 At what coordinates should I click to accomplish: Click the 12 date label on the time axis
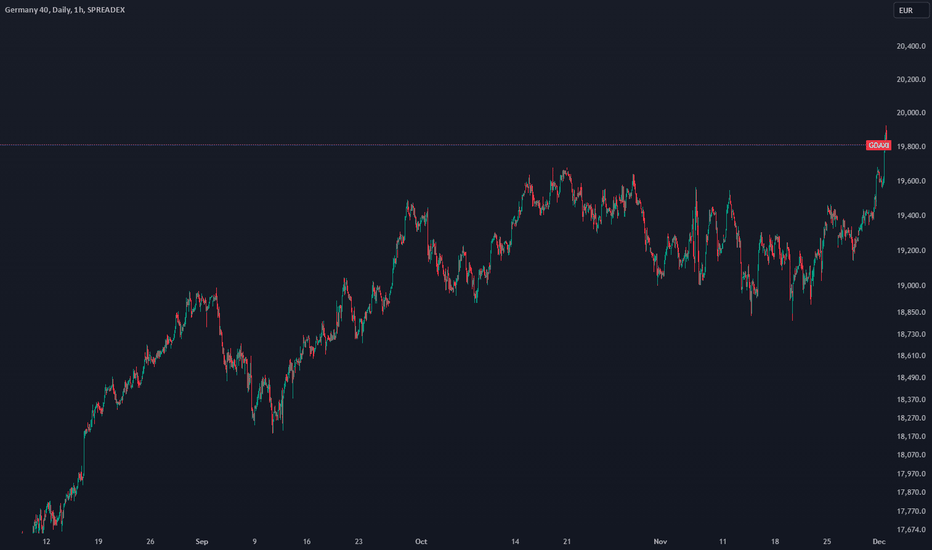(46, 542)
